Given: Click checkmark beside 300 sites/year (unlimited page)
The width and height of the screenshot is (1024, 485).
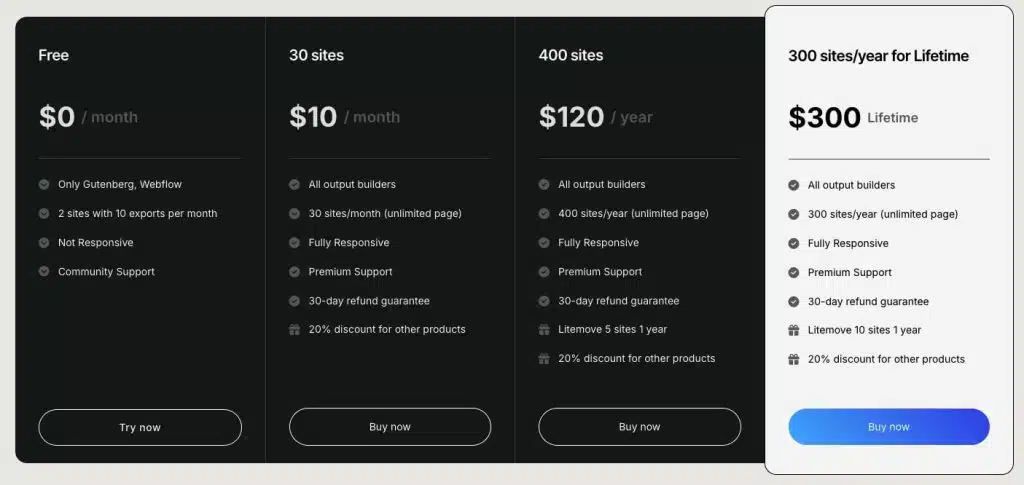Looking at the screenshot, I should (794, 214).
